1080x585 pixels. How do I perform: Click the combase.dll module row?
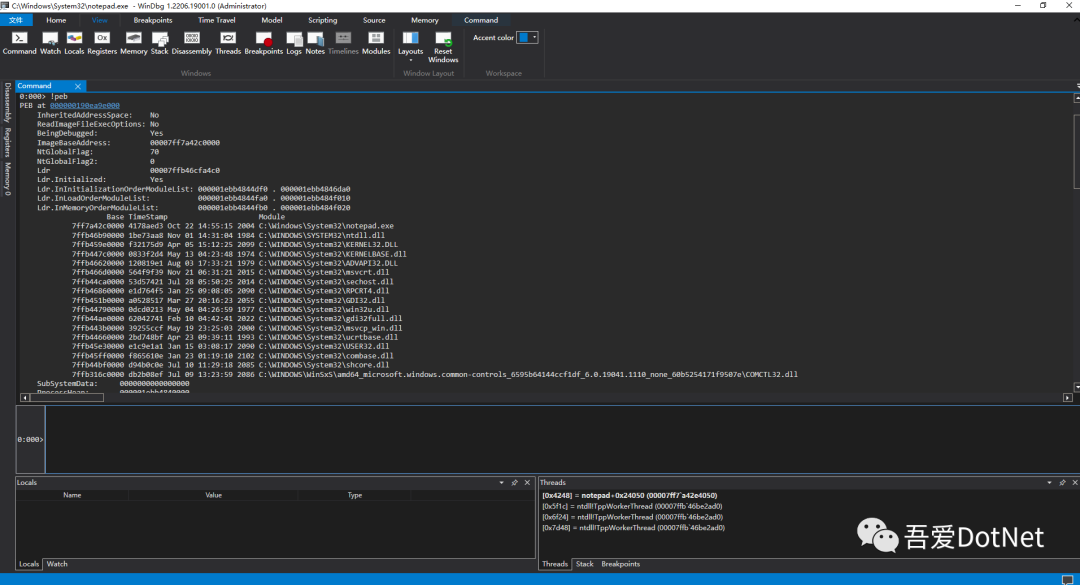click(233, 356)
